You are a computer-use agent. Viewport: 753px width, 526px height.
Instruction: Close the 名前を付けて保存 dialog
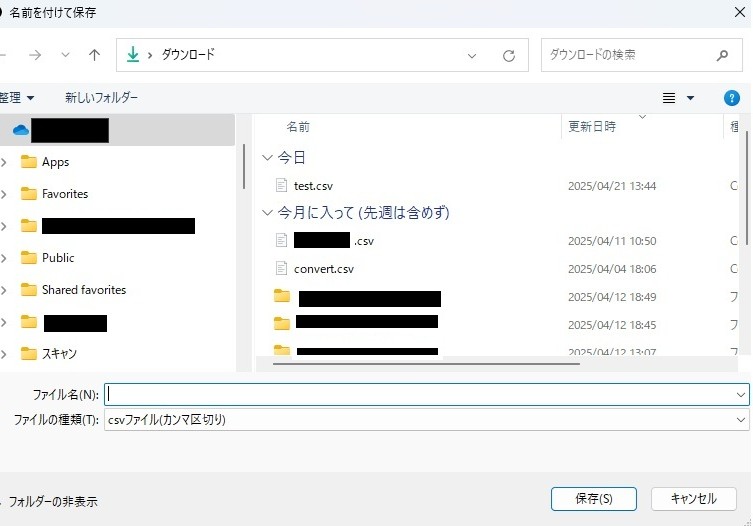[x=740, y=12]
